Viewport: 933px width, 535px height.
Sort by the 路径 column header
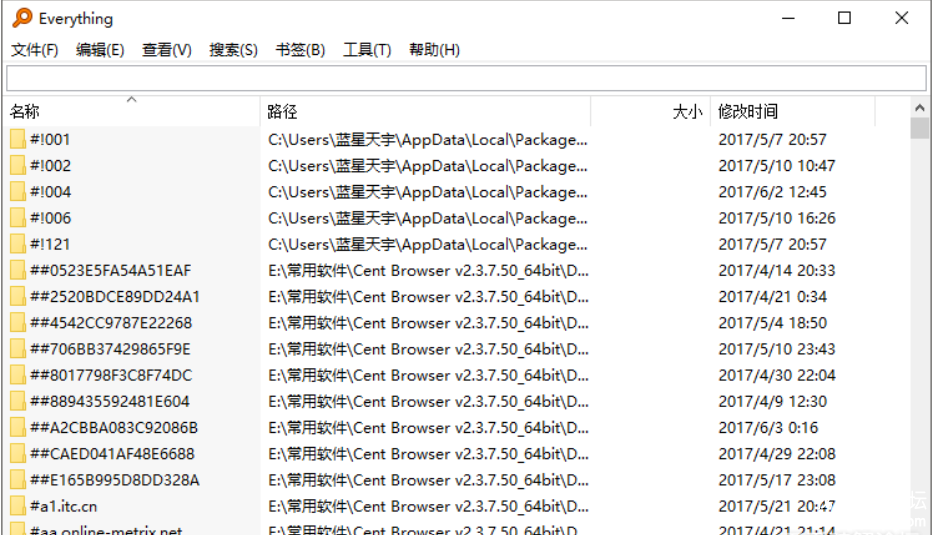[x=425, y=111]
